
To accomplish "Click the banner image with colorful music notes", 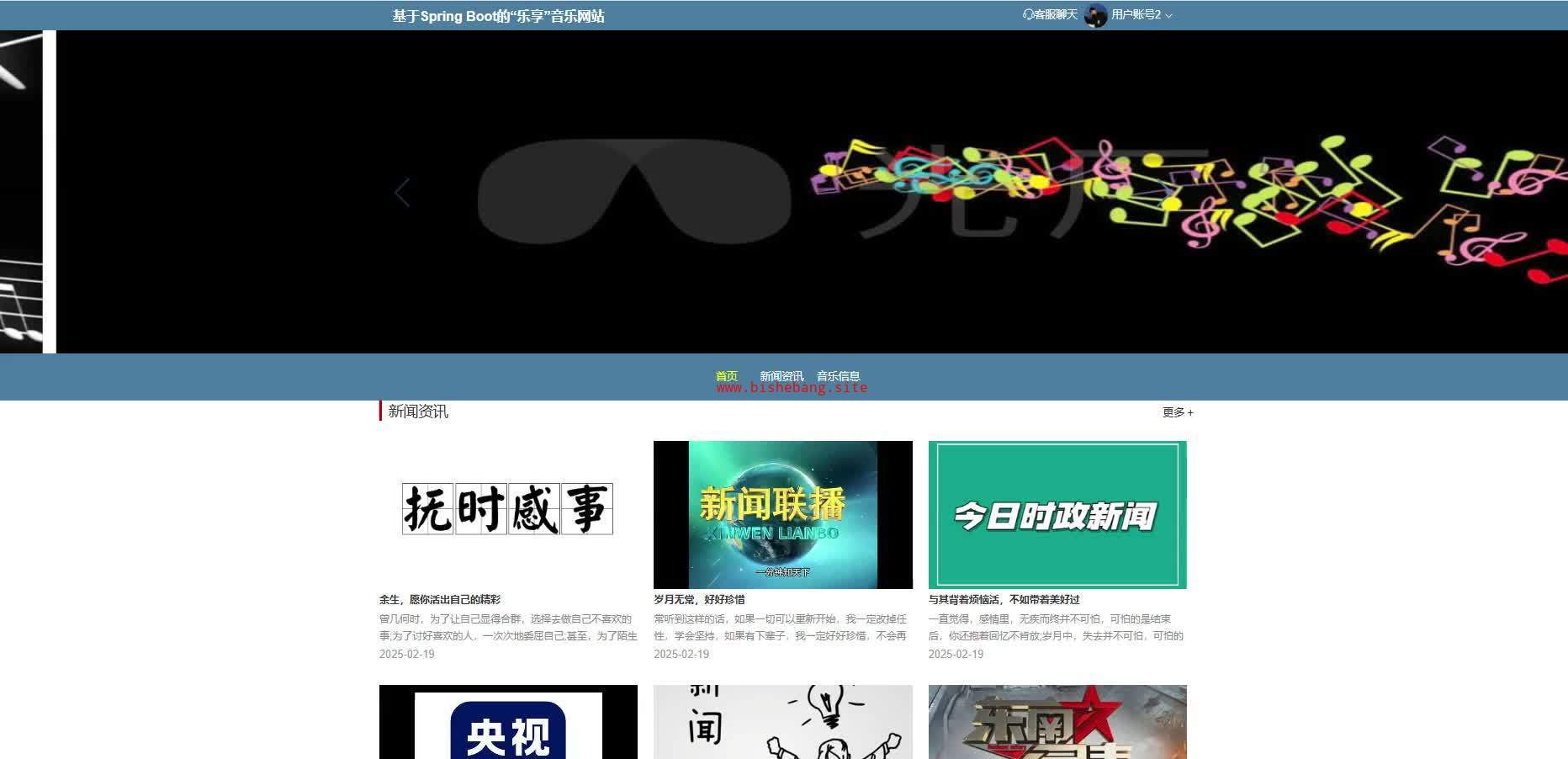I will pos(812,192).
